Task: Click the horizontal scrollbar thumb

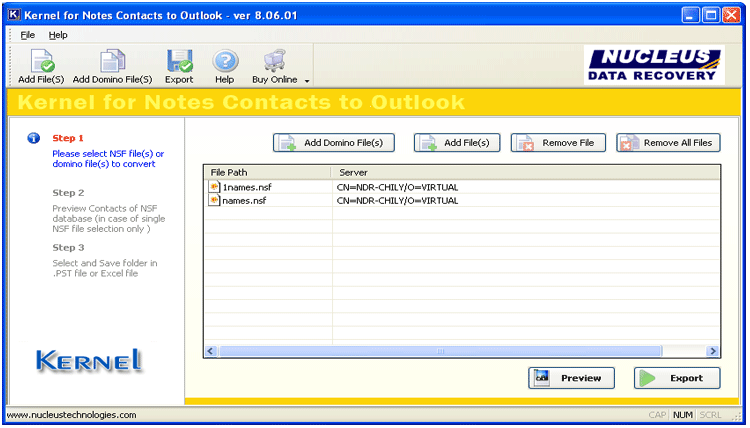Action: pyautogui.click(x=441, y=351)
